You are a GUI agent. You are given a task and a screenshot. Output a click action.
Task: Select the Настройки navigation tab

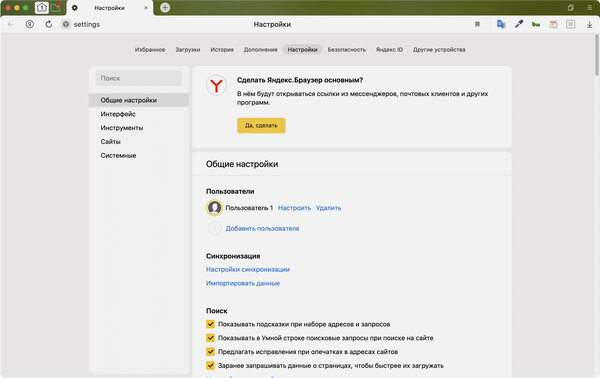(x=302, y=50)
